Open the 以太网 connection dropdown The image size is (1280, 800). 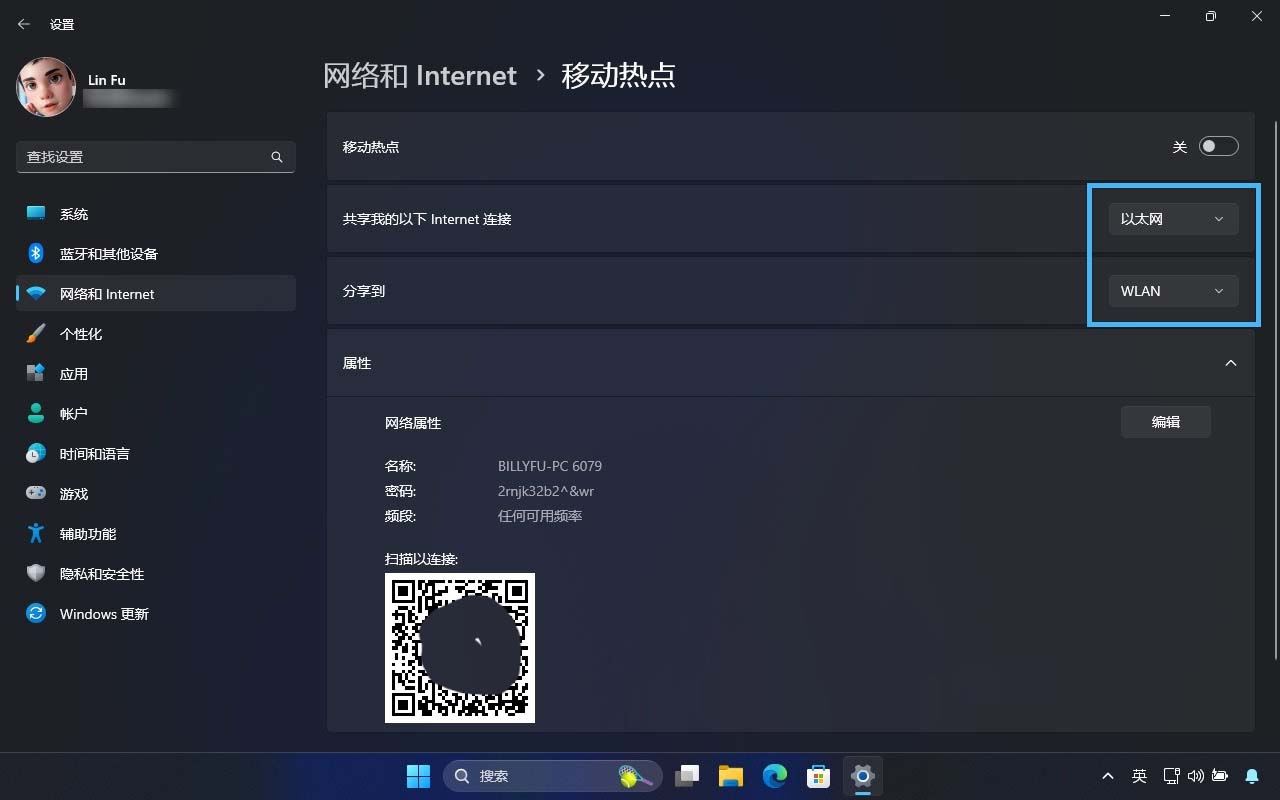tap(1171, 218)
